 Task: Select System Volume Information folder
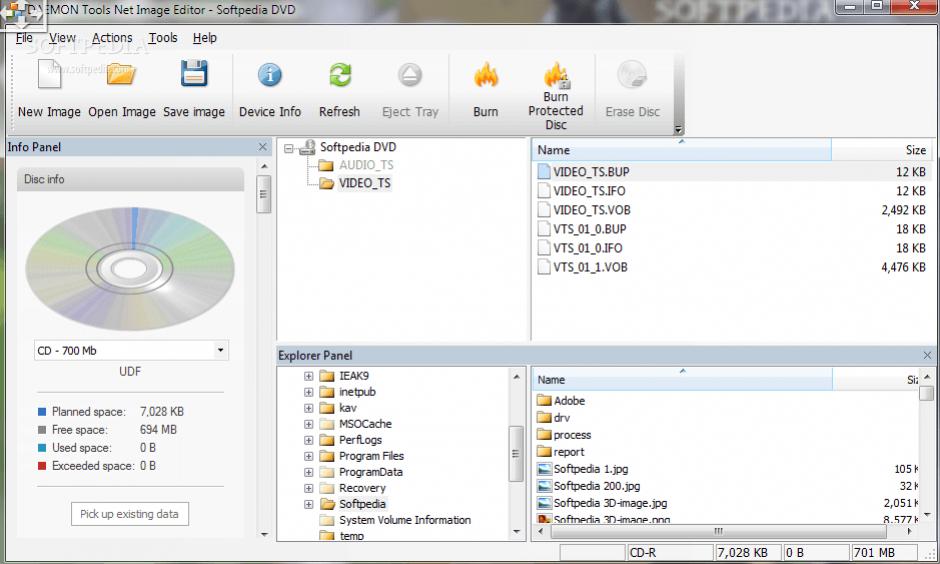coord(405,520)
